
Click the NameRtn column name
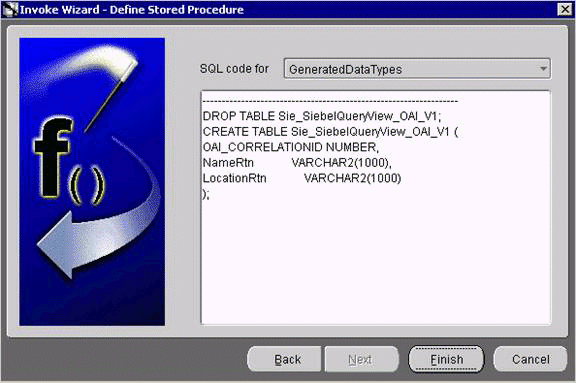coord(228,163)
